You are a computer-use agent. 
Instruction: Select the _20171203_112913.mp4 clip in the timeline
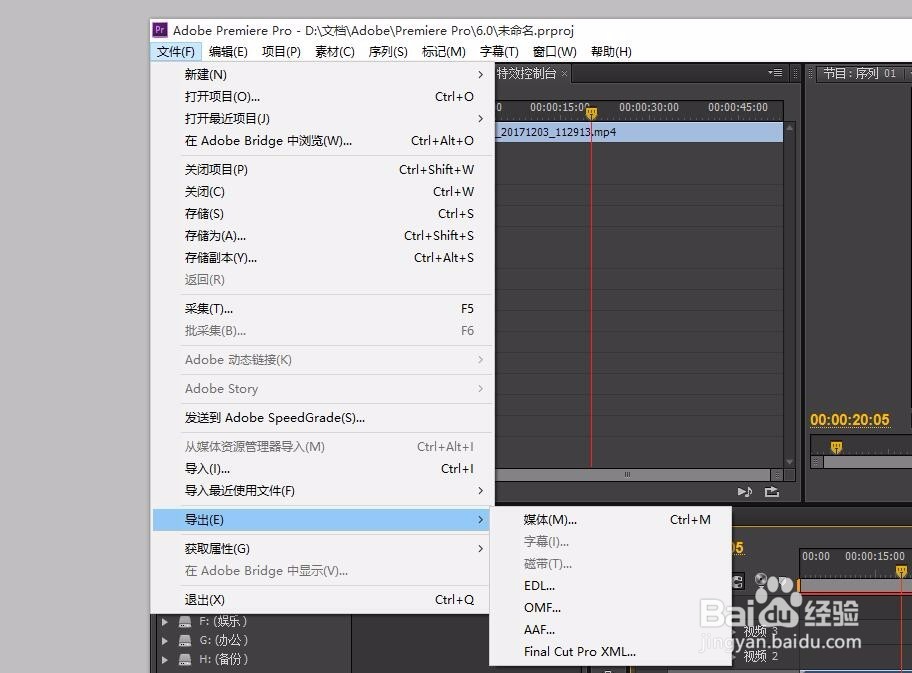(640, 131)
